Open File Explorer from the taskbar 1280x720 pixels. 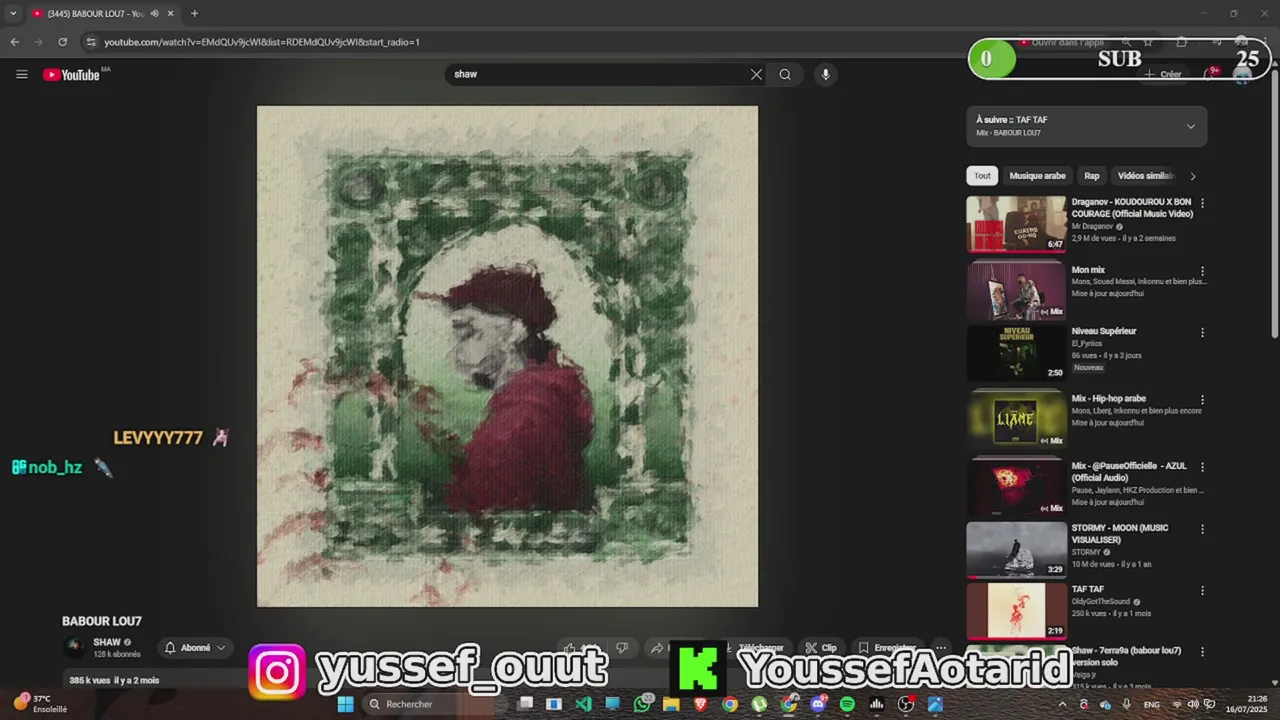click(671, 704)
